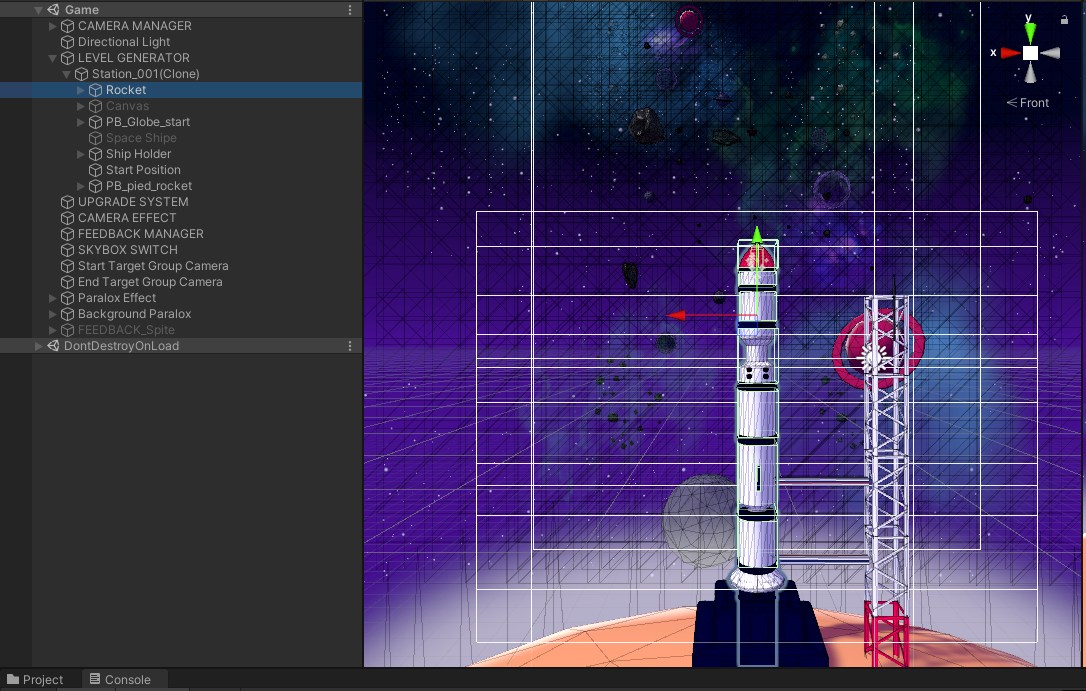Expand PB_Globe_start in hierarchy
The height and width of the screenshot is (691, 1086).
(80, 122)
